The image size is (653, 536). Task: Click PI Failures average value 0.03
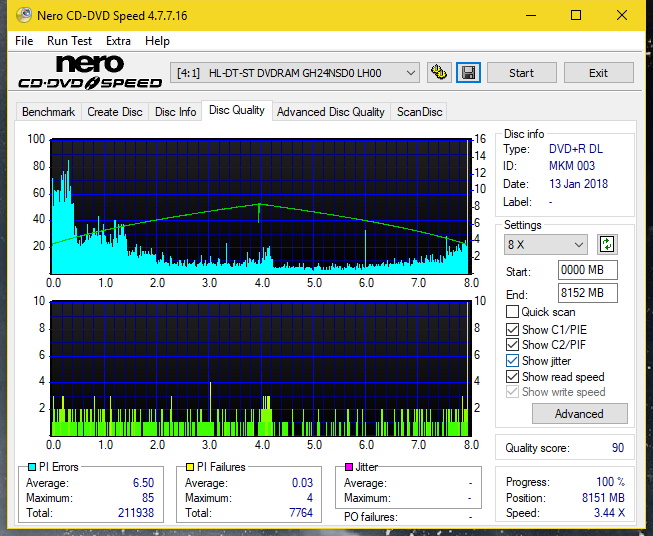[x=302, y=483]
